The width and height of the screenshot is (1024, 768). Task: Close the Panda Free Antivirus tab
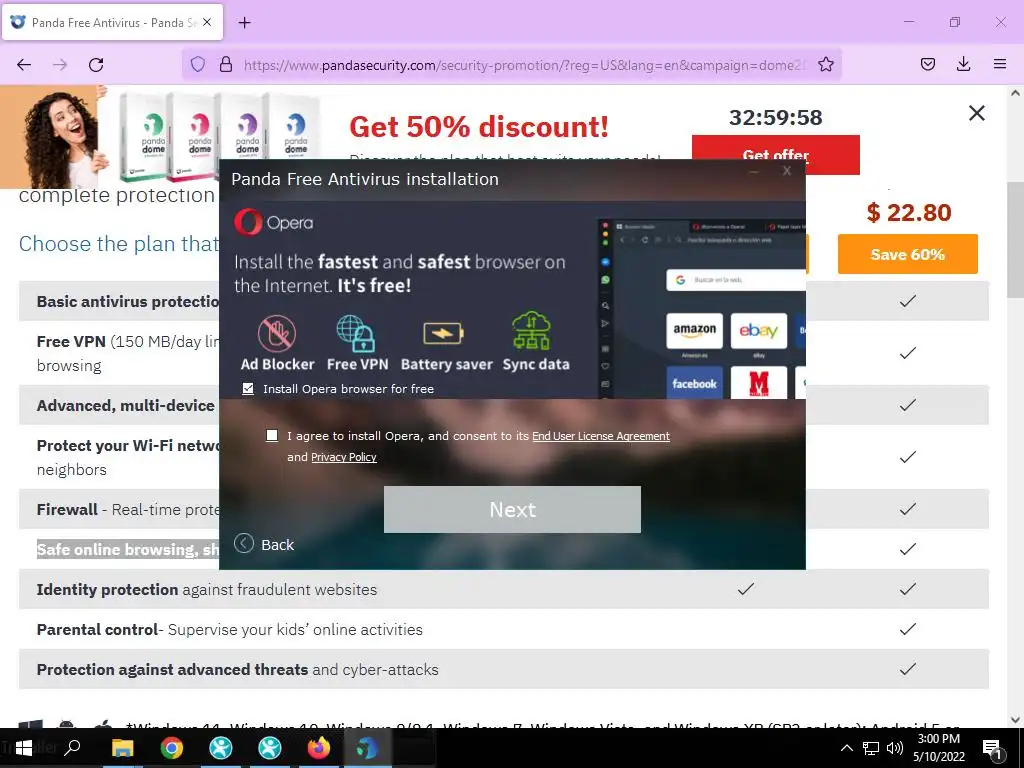[207, 22]
